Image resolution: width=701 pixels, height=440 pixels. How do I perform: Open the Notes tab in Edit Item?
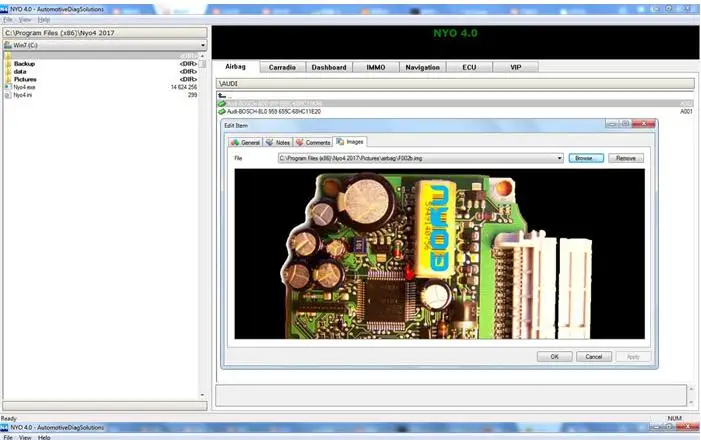pos(278,143)
